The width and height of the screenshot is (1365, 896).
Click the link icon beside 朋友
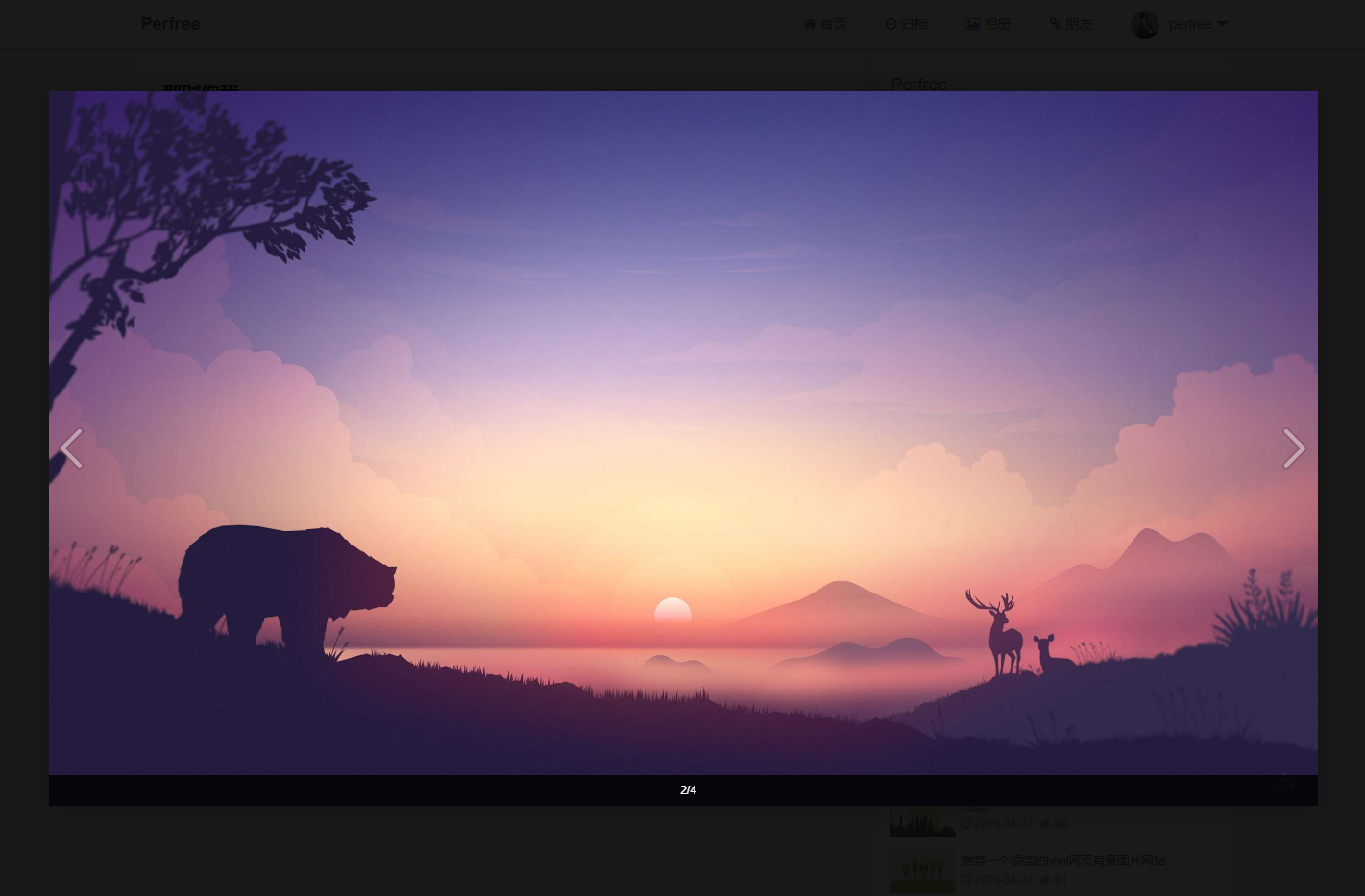(x=1055, y=24)
